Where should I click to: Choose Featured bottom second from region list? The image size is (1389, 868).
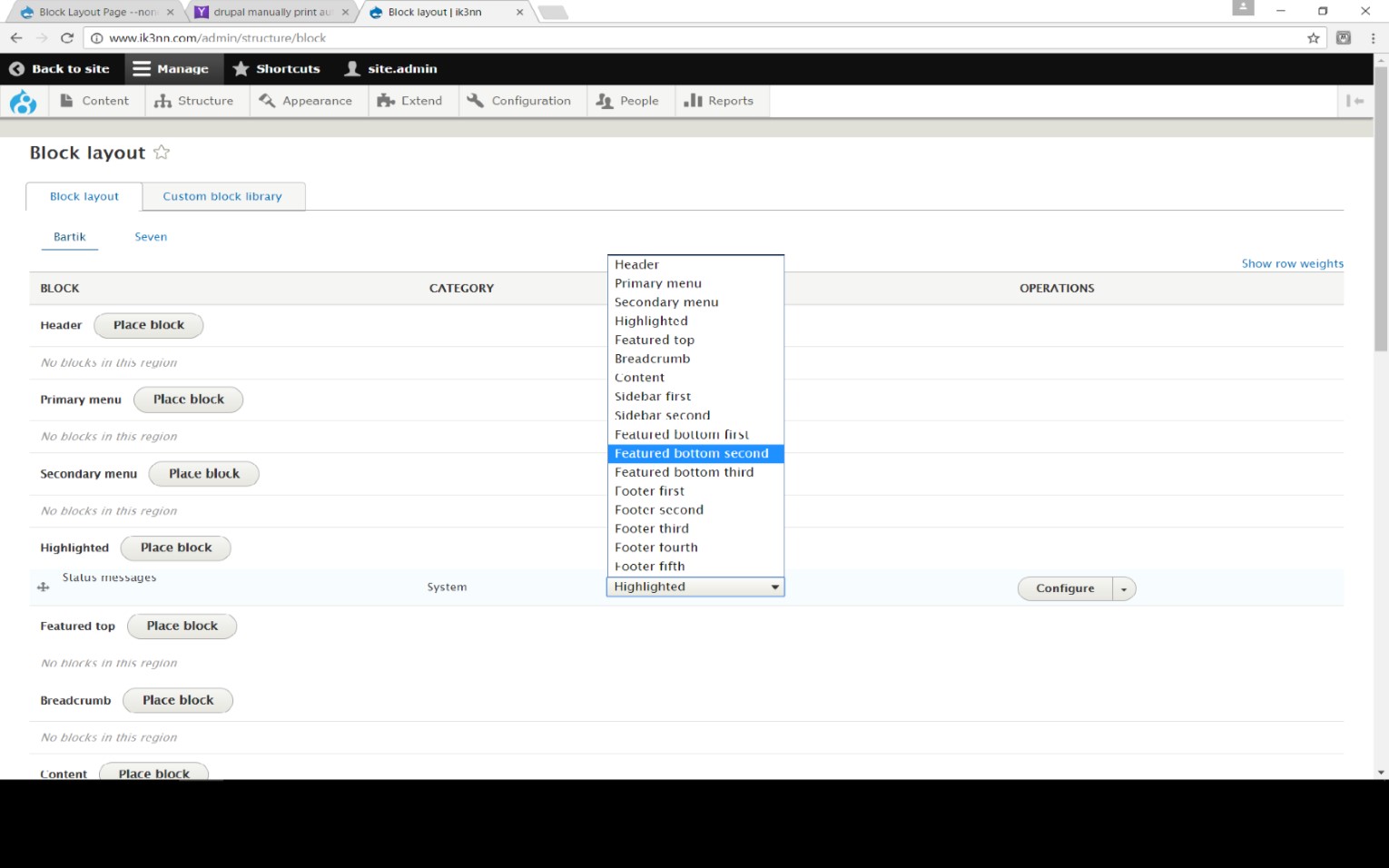(x=695, y=453)
